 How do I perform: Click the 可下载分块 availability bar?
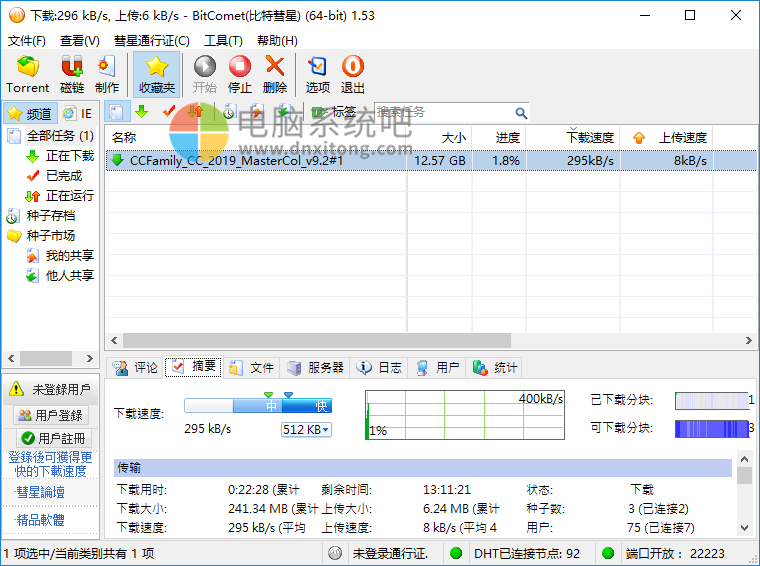tap(712, 428)
